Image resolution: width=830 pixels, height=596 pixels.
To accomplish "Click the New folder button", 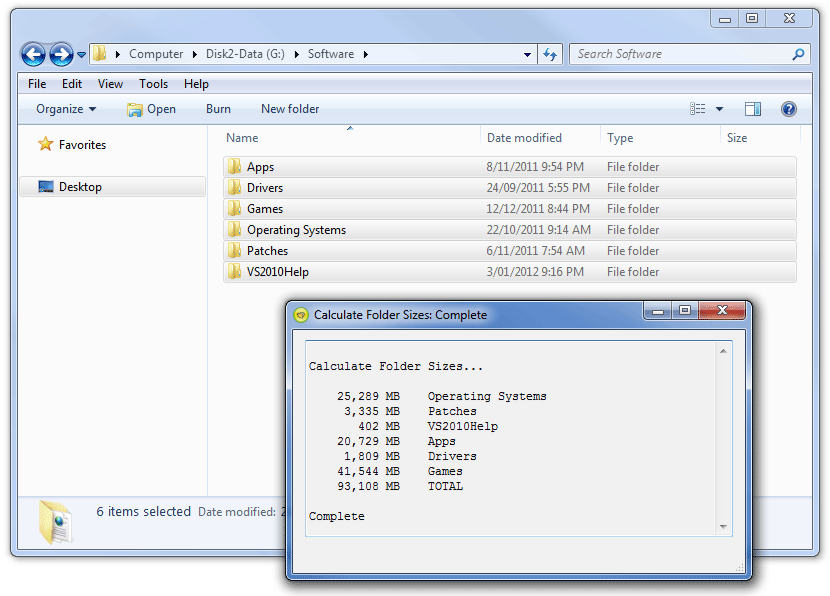I will coord(290,109).
